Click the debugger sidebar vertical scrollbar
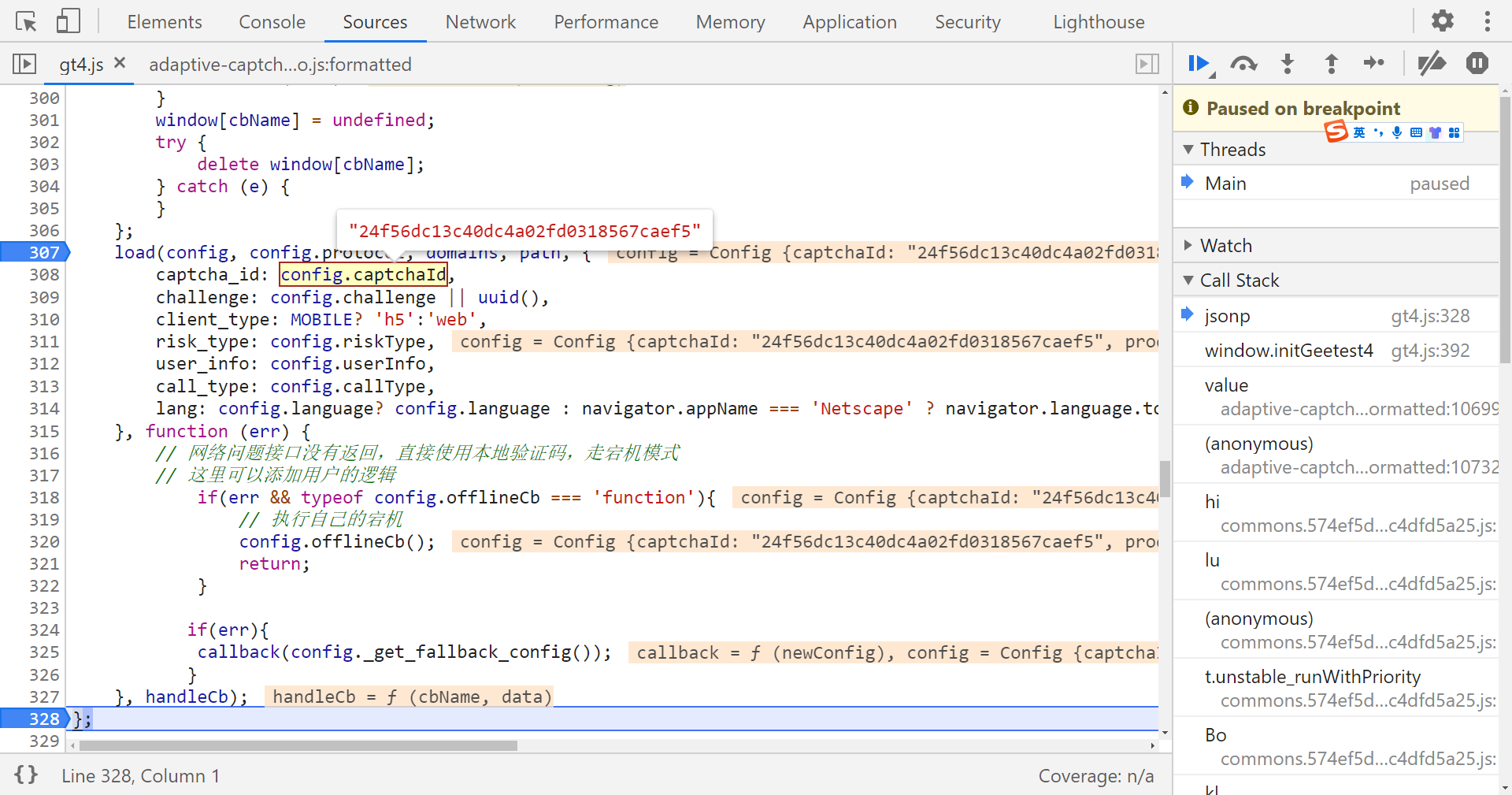This screenshot has width=1512, height=795. [1505, 228]
